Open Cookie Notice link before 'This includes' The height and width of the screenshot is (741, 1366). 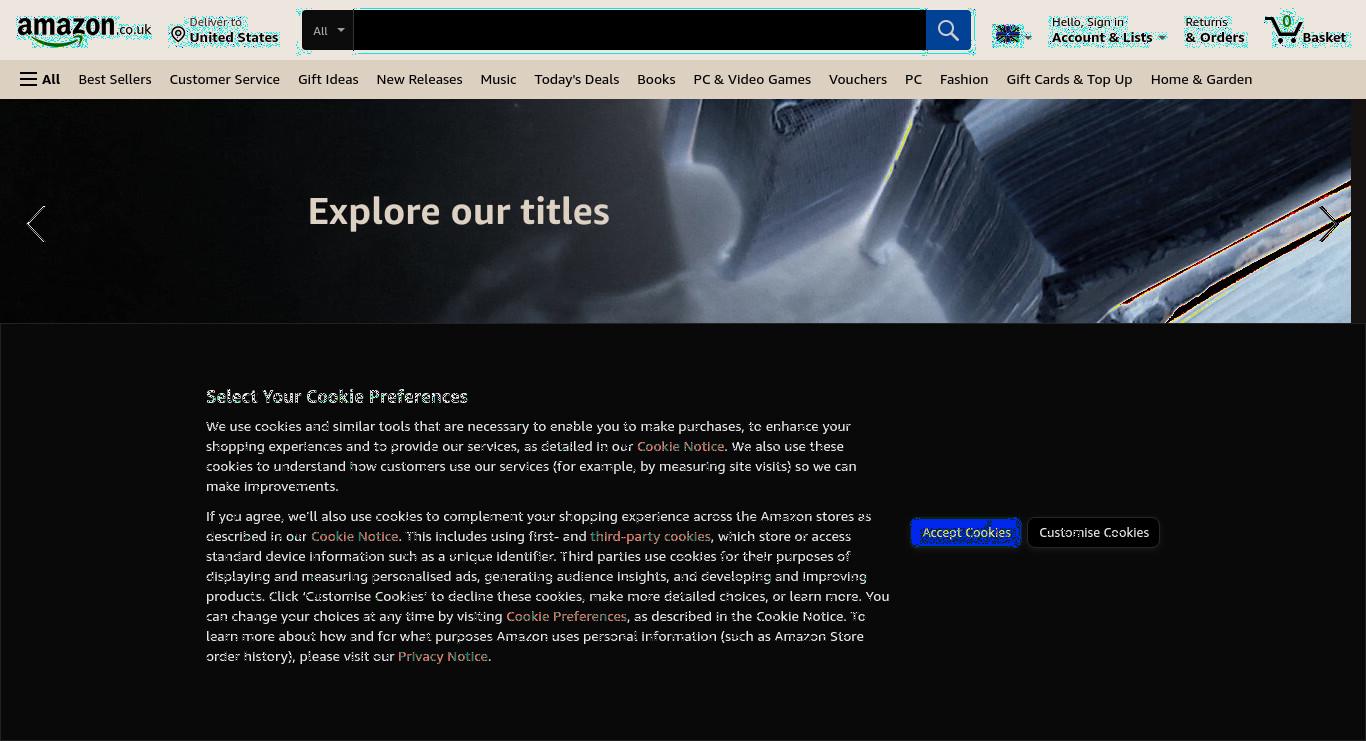click(x=355, y=536)
